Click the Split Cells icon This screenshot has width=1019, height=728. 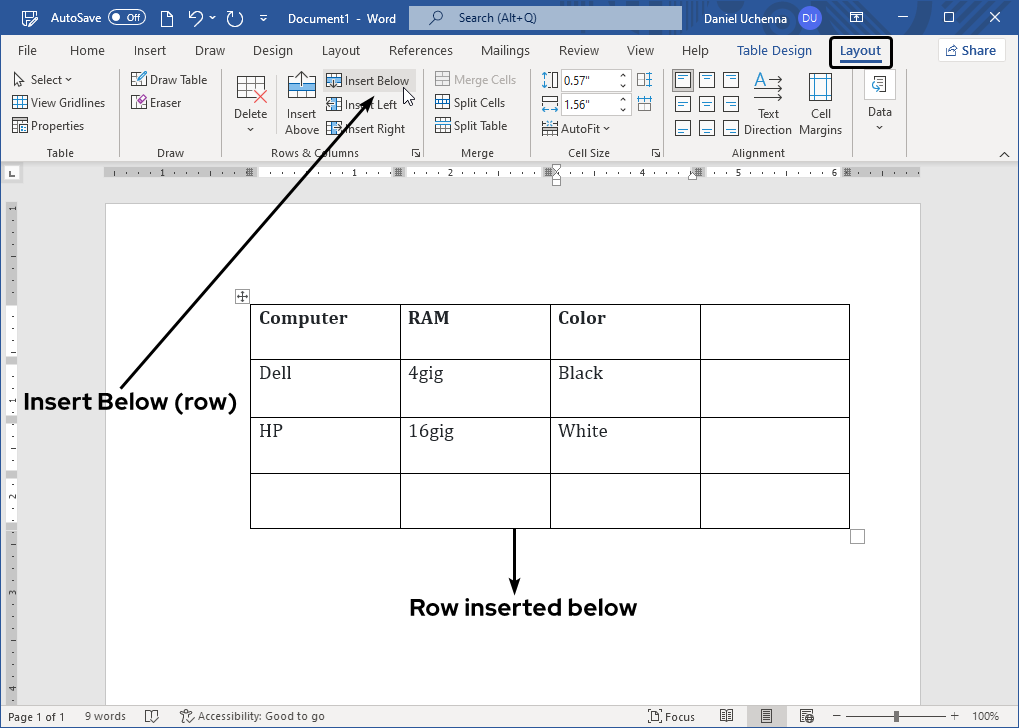pos(443,103)
